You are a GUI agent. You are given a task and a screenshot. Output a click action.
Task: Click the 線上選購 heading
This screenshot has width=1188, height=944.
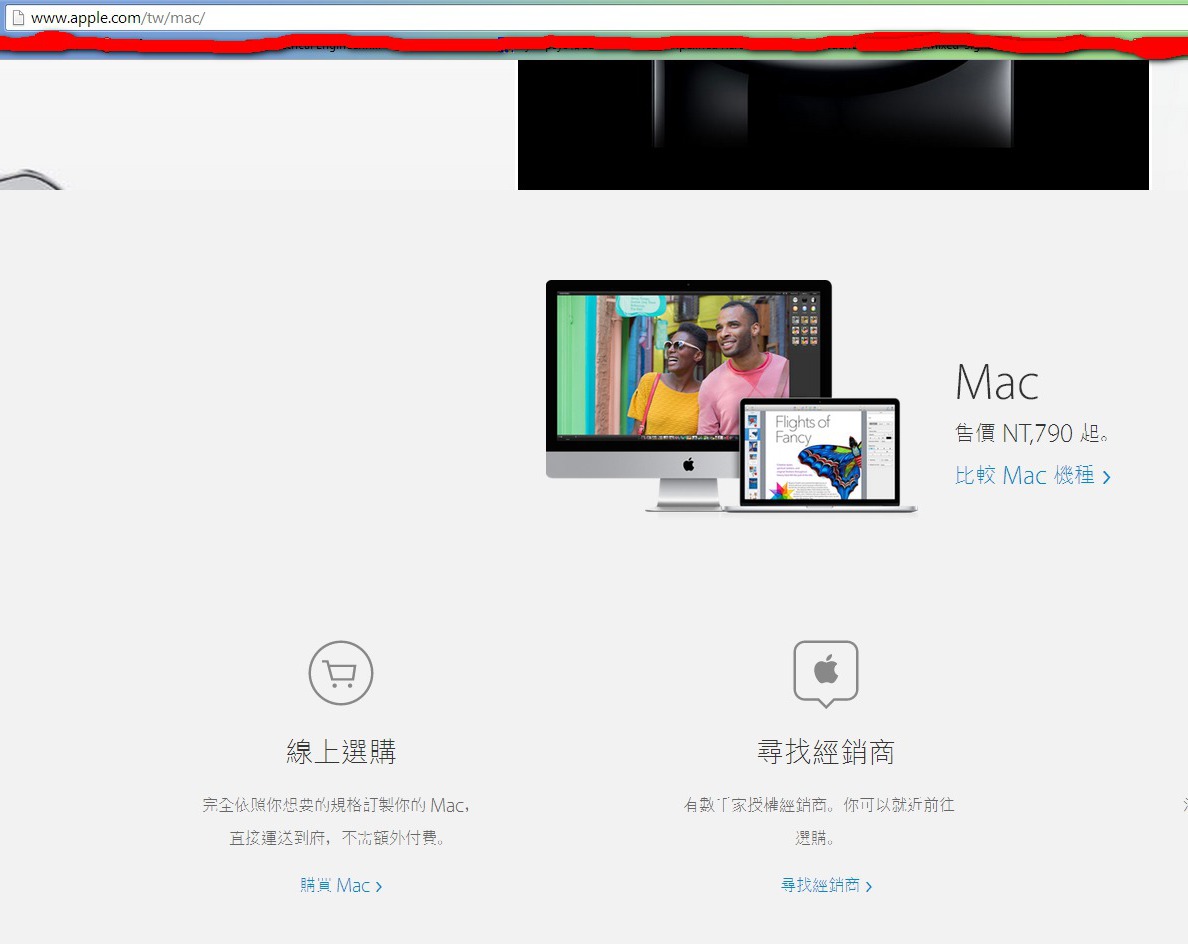coord(341,752)
